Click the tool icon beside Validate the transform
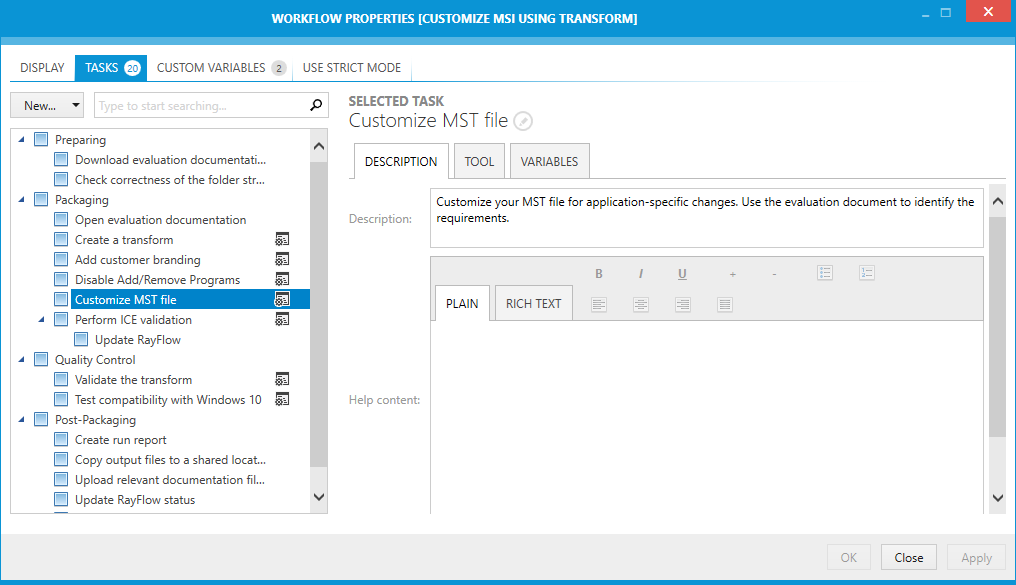 [282, 379]
